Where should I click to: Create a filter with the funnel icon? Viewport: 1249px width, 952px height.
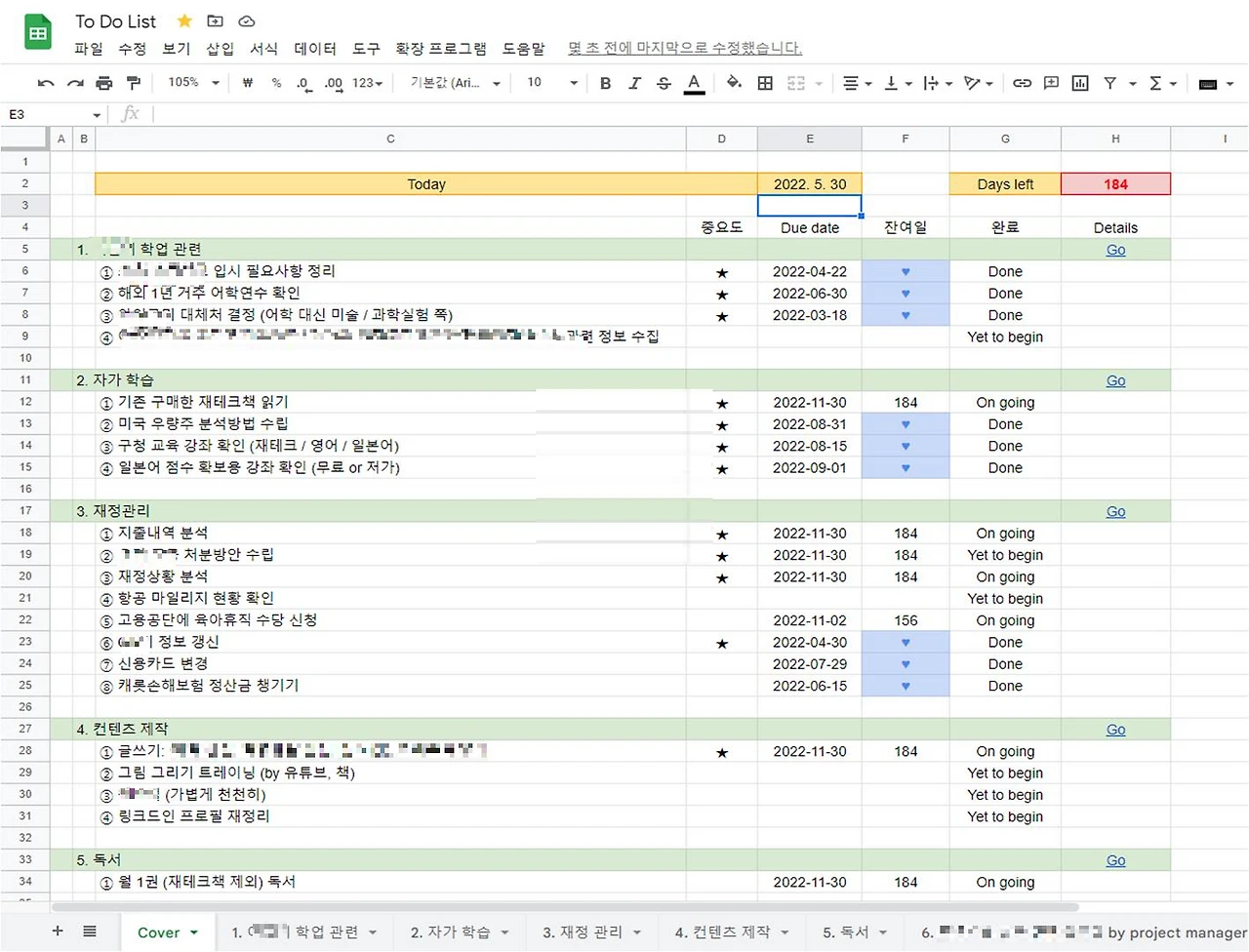click(1110, 83)
